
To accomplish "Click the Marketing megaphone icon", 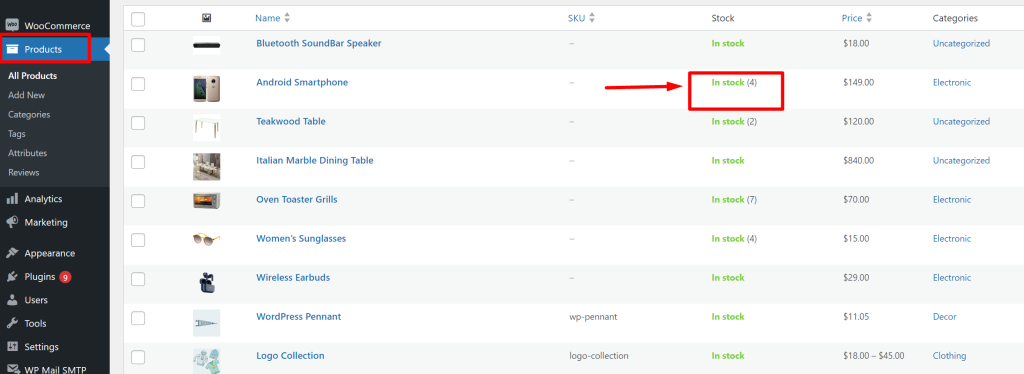I will coord(12,223).
